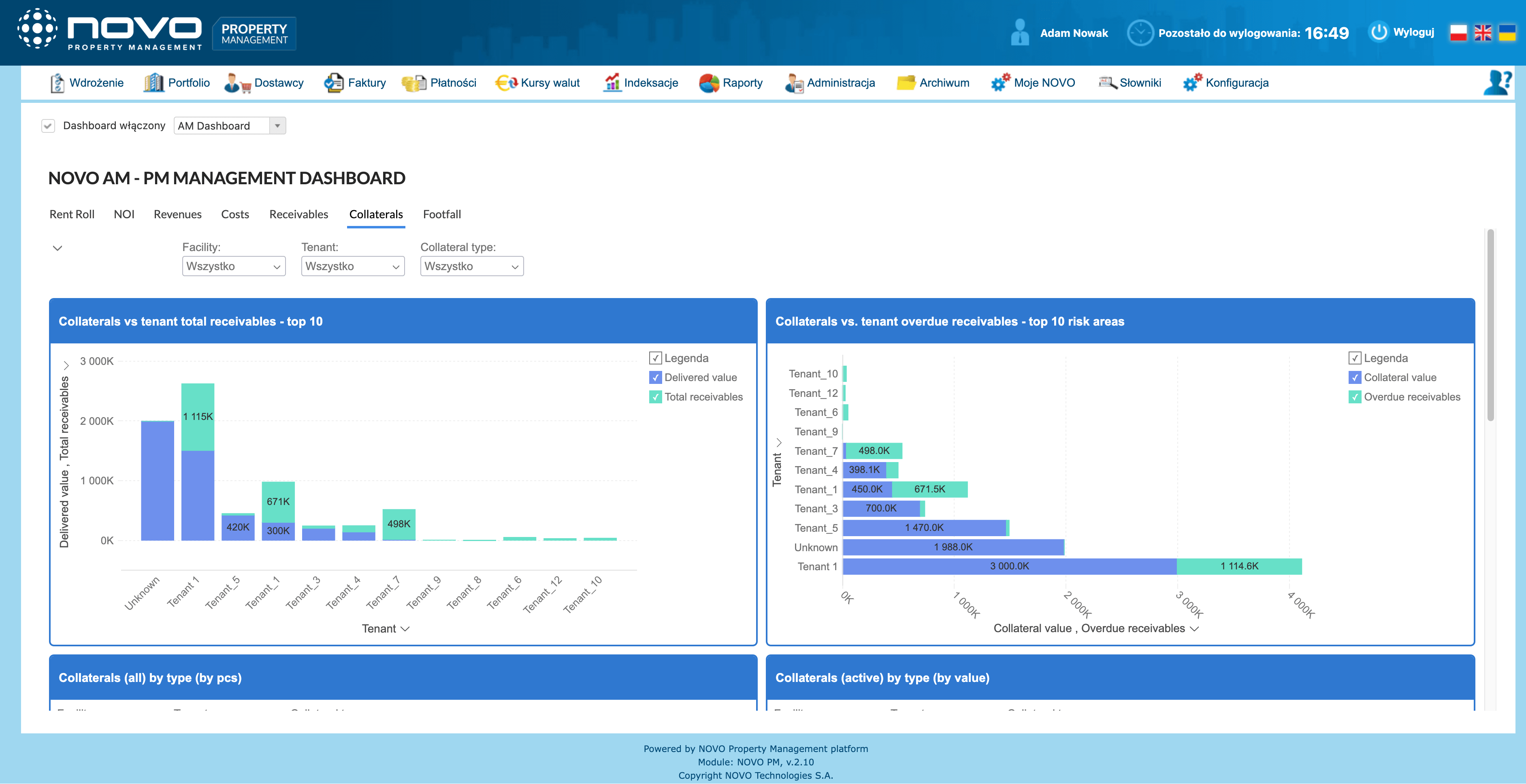The image size is (1526, 784).
Task: Click the Kursy walut euro icon
Action: pyautogui.click(x=506, y=83)
